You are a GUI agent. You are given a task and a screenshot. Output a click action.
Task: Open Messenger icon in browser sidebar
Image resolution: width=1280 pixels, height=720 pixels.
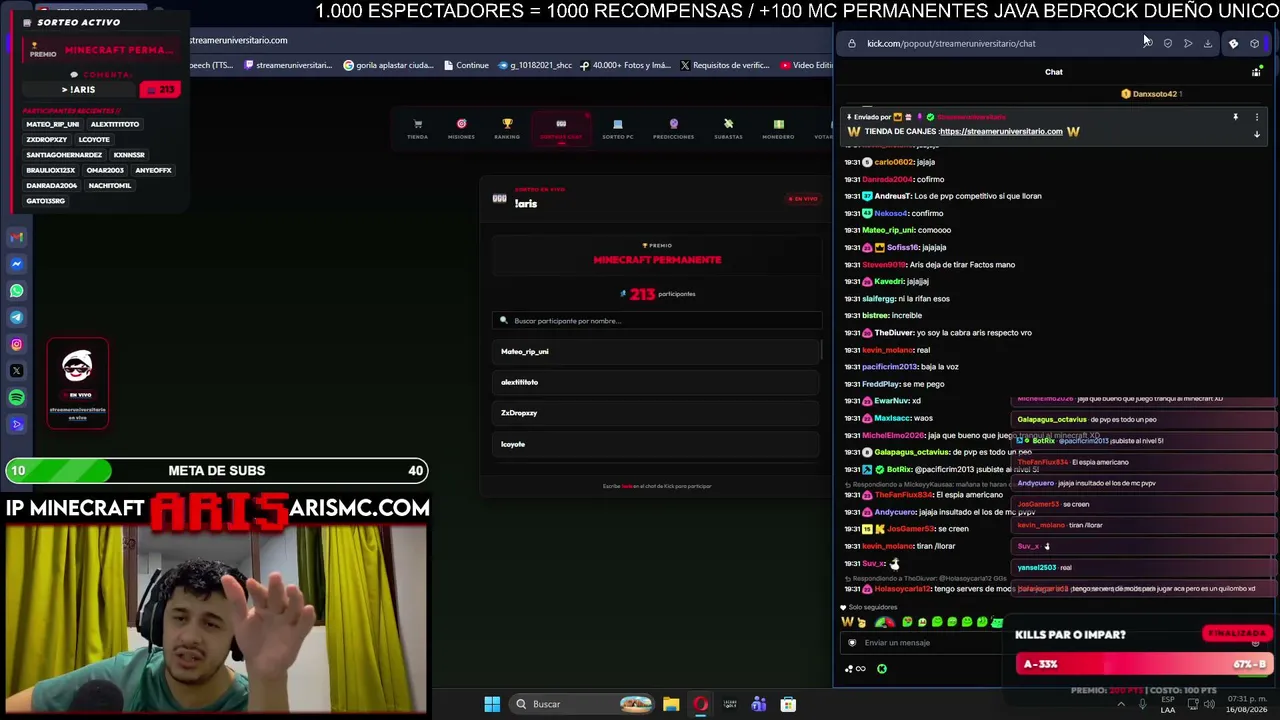click(16, 264)
